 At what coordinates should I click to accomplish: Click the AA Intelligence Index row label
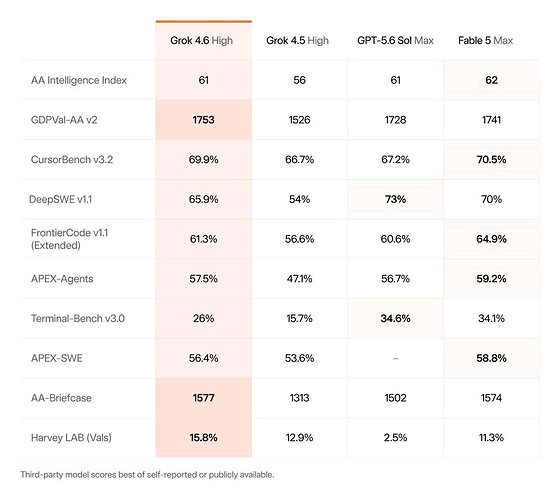point(79,80)
